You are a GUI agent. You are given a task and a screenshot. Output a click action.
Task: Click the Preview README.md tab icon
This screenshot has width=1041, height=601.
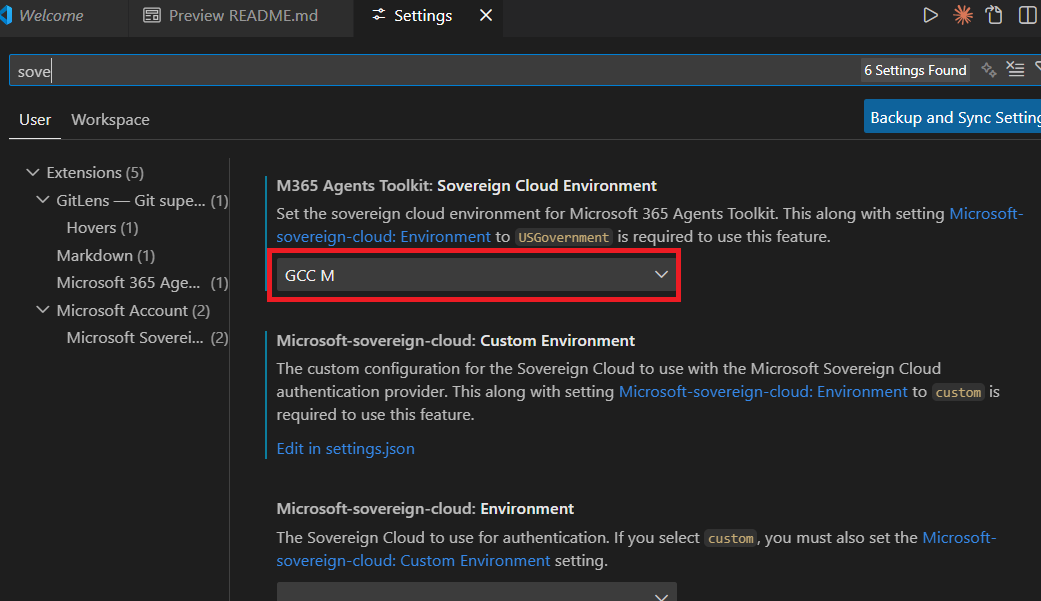point(152,16)
